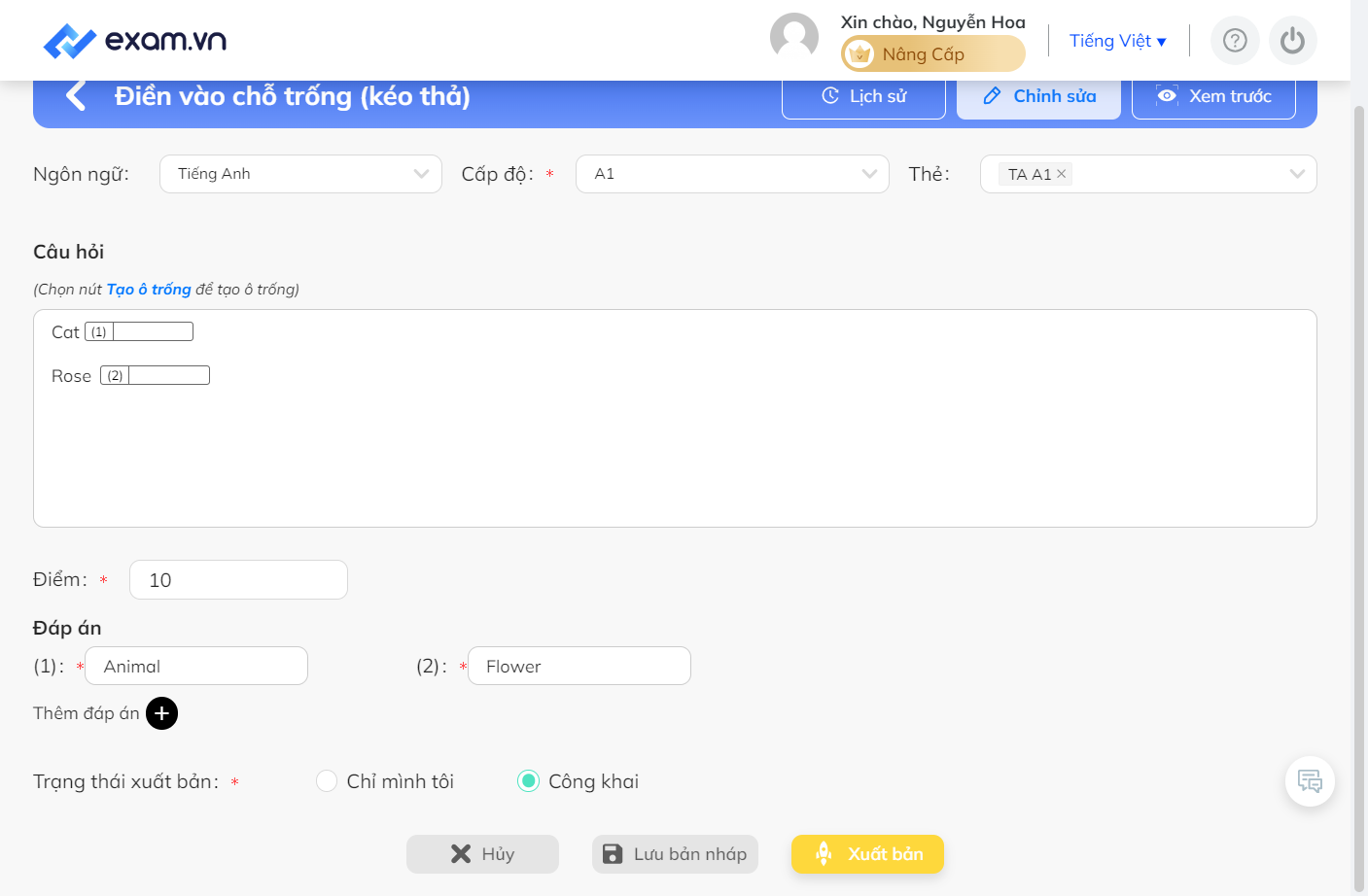The width and height of the screenshot is (1368, 896).
Task: Expand the Ngôn ngữ Tiếng Anh dropdown
Action: click(x=300, y=174)
